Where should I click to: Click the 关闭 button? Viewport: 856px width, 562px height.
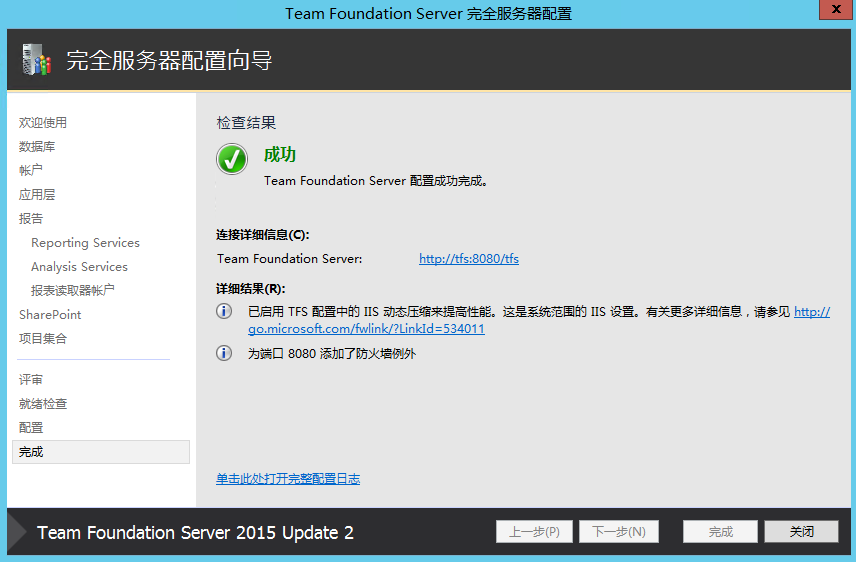(801, 531)
